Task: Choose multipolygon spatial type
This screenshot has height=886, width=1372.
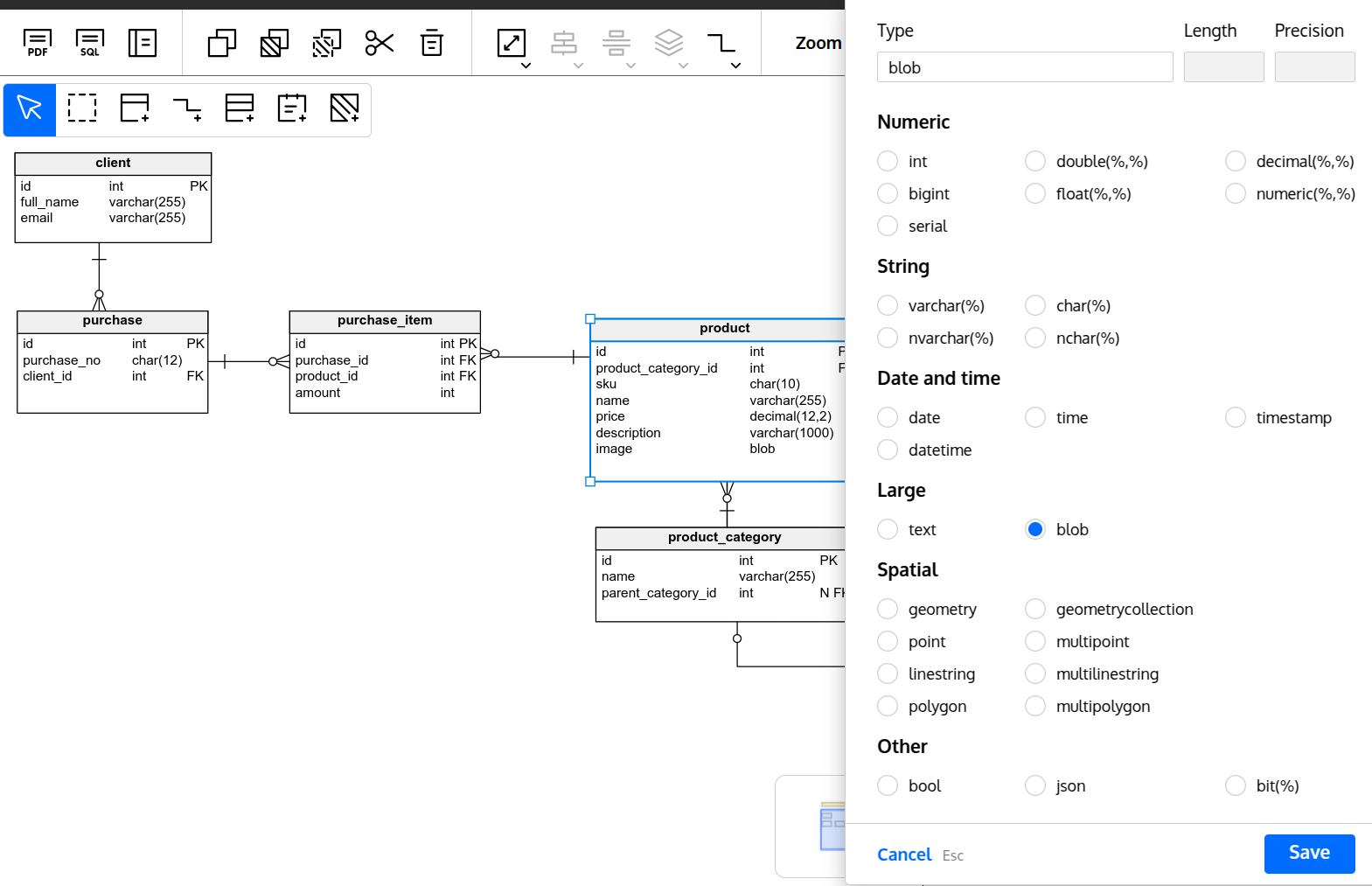Action: point(1035,706)
